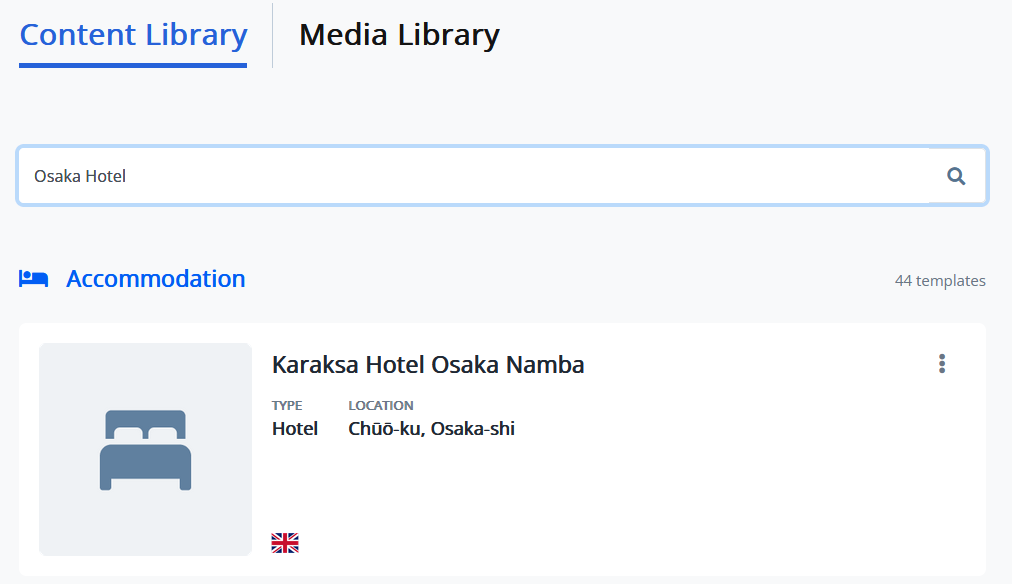Click the TYPE field label
1012x584 pixels.
287,405
